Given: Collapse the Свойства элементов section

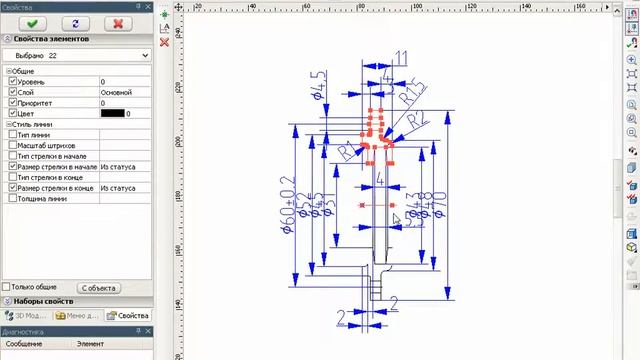Looking at the screenshot, I should [7, 39].
